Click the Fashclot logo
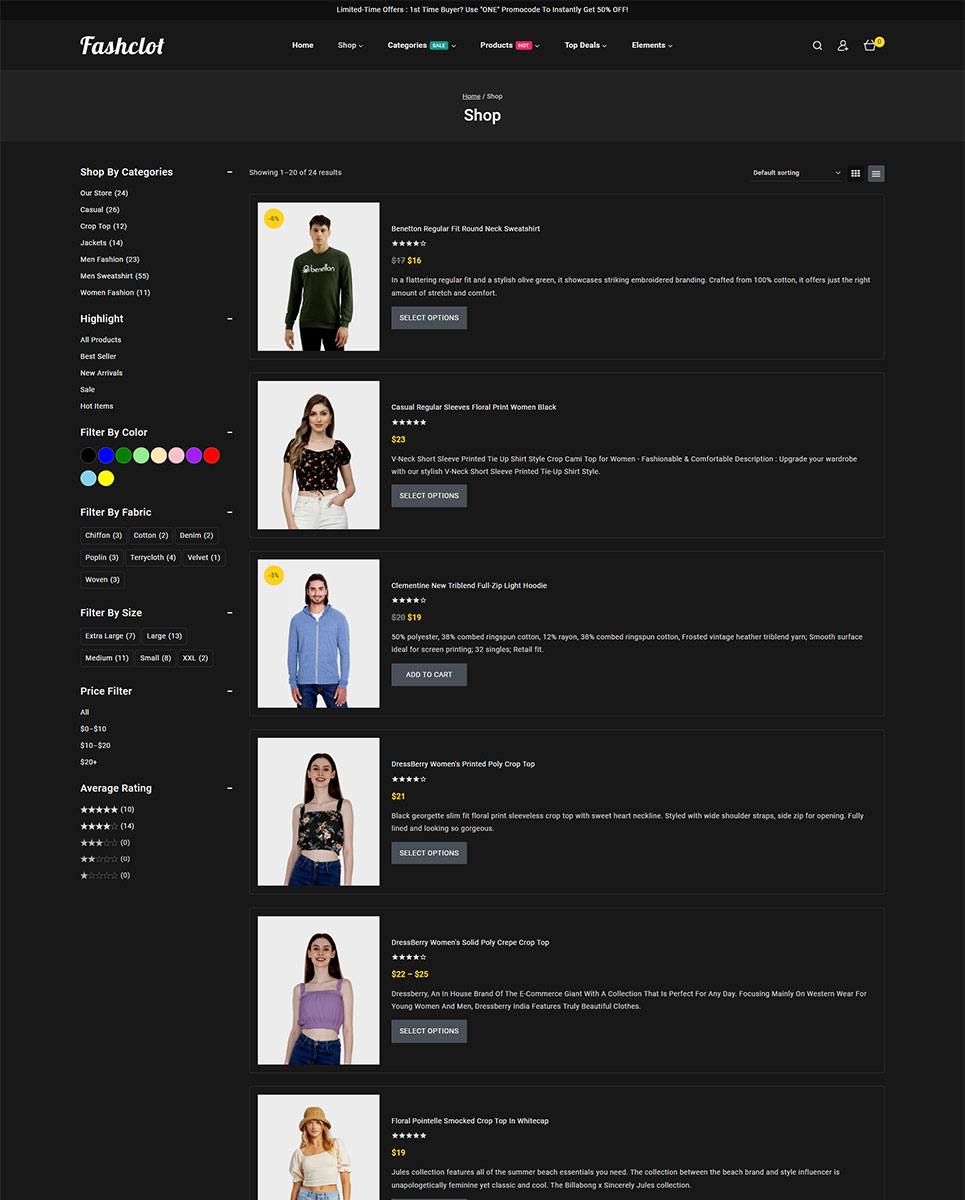This screenshot has height=1200, width=965. [122, 45]
